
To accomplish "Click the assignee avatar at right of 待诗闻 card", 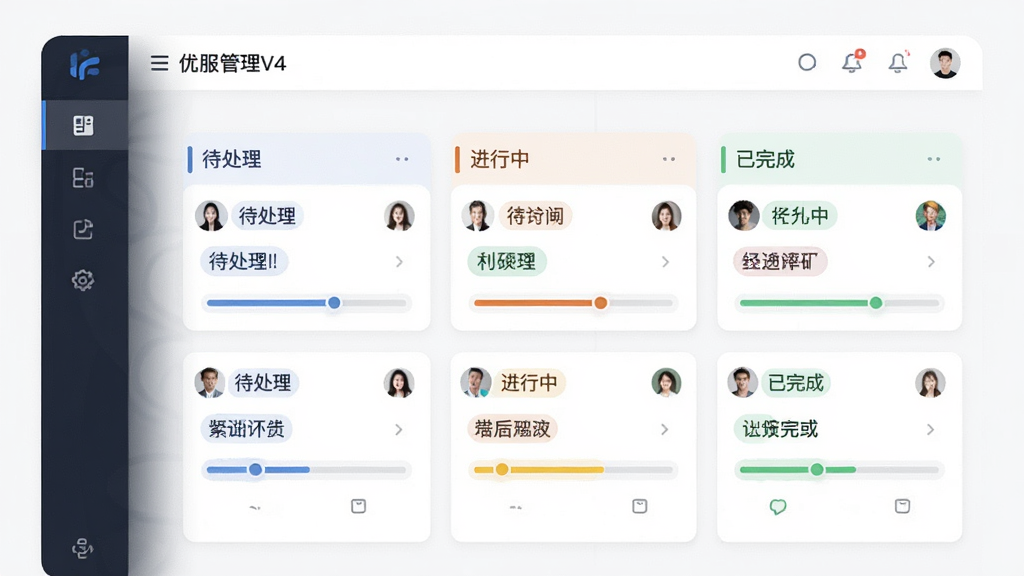I will (x=666, y=216).
